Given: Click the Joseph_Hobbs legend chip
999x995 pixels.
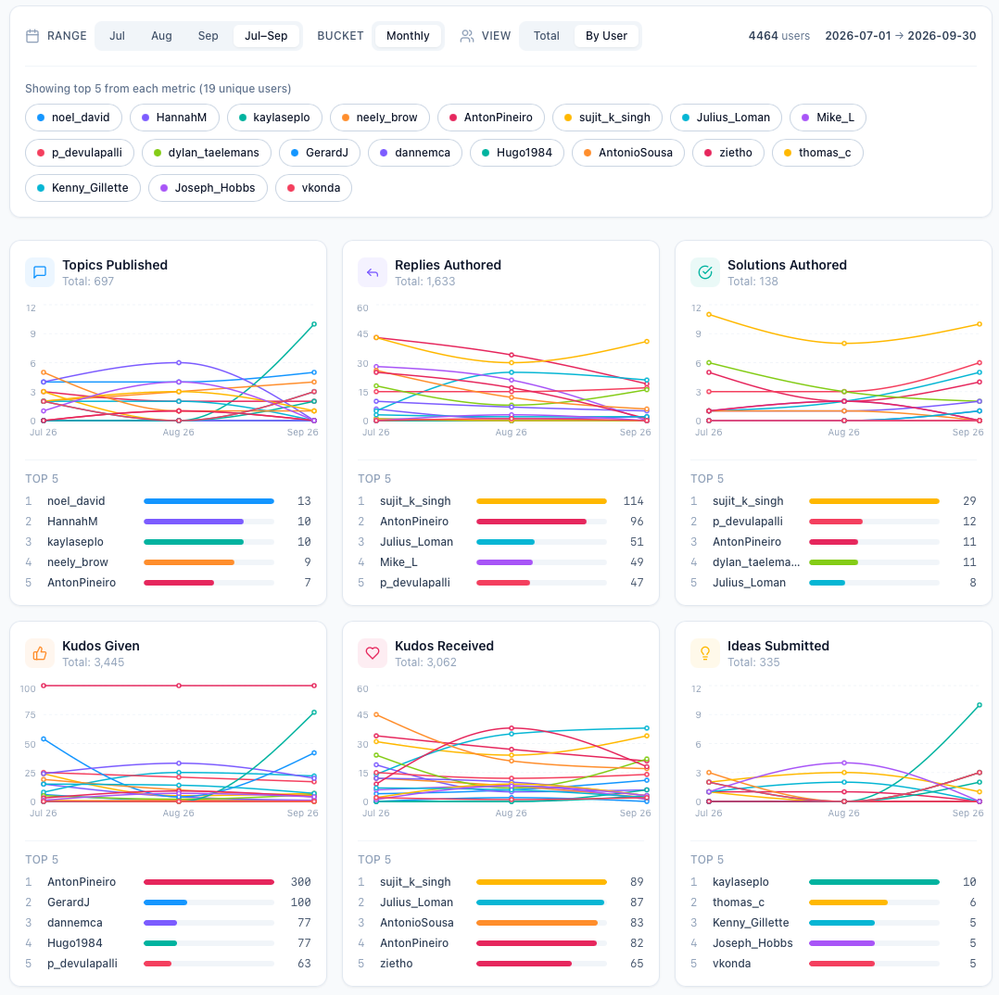Looking at the screenshot, I should click(x=208, y=188).
